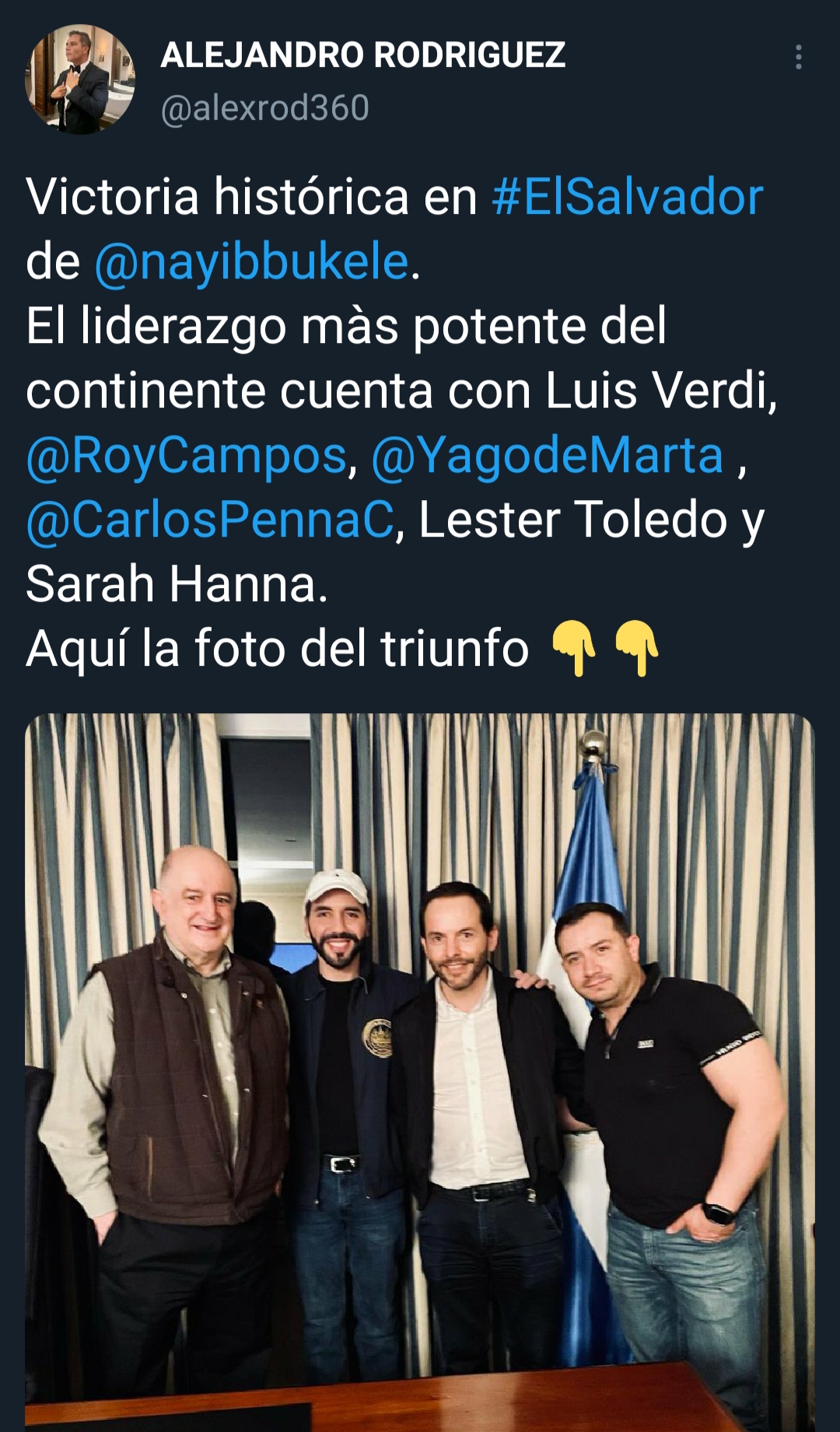
Task: Open the @alexrod360 handle
Action: tap(264, 107)
